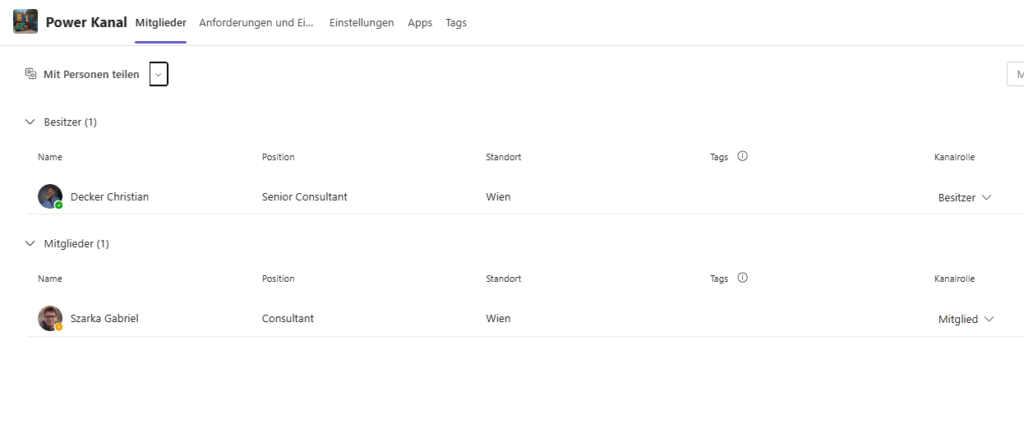
Task: Click the Power Kanal channel avatar icon
Action: [x=25, y=22]
